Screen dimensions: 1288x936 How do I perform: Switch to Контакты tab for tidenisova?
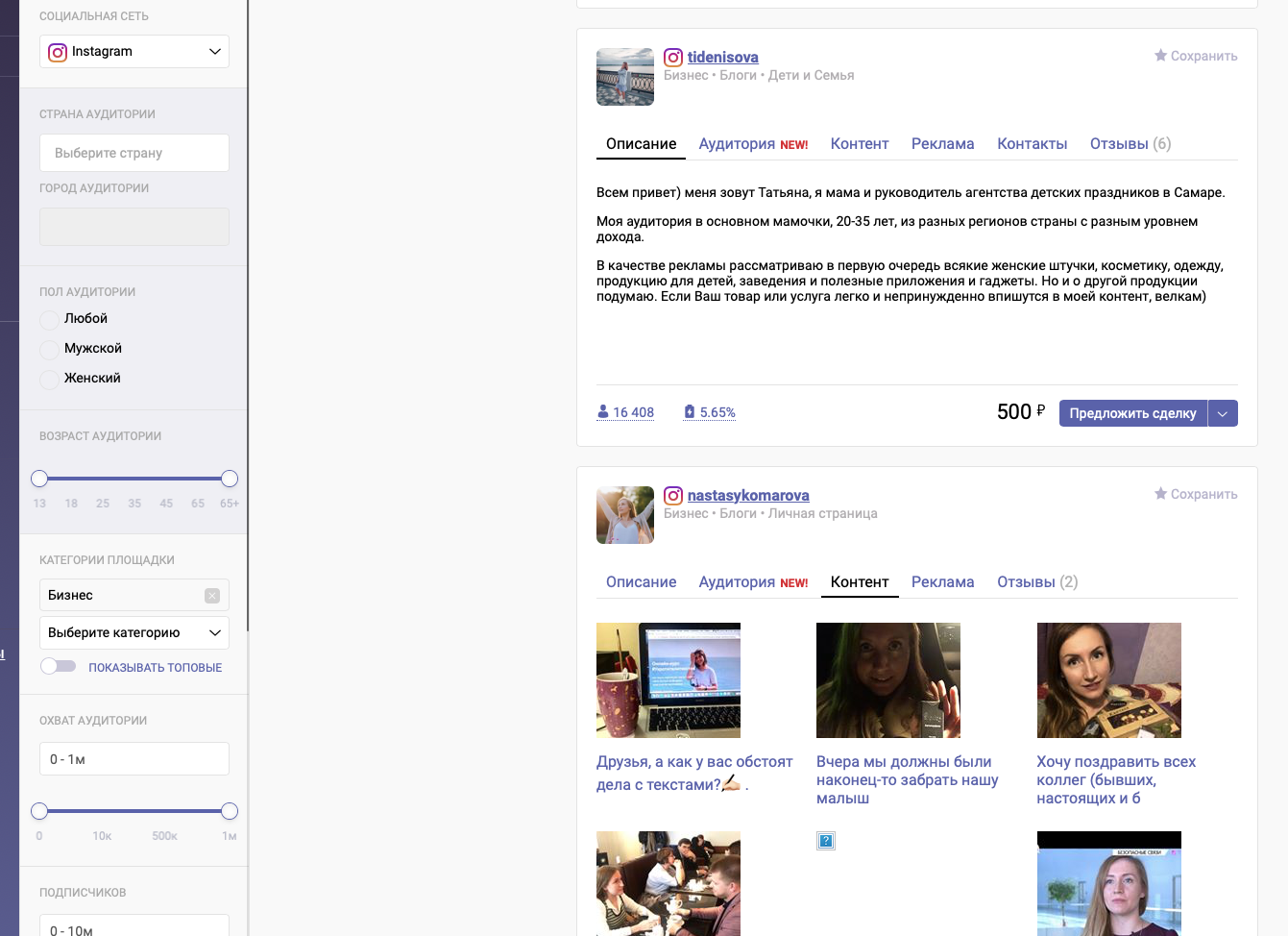[1032, 144]
